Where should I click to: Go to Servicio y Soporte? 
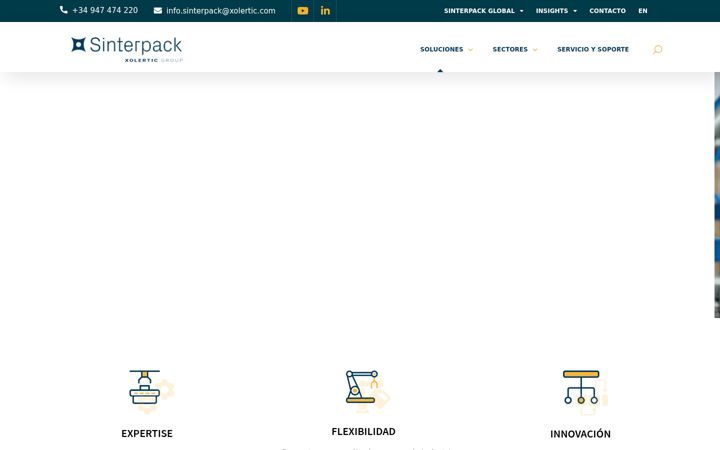pos(593,49)
